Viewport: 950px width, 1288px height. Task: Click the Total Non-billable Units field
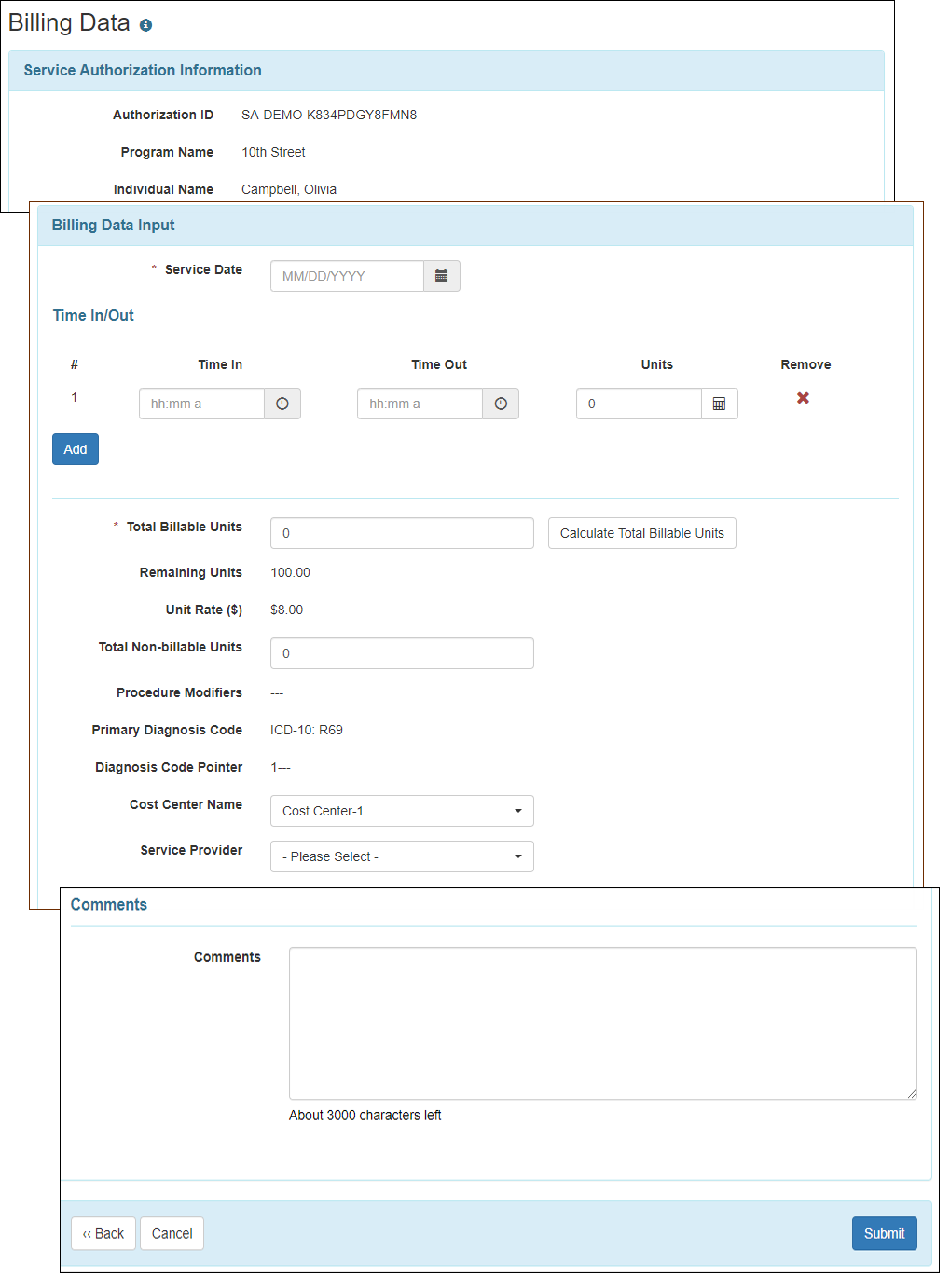coord(401,653)
